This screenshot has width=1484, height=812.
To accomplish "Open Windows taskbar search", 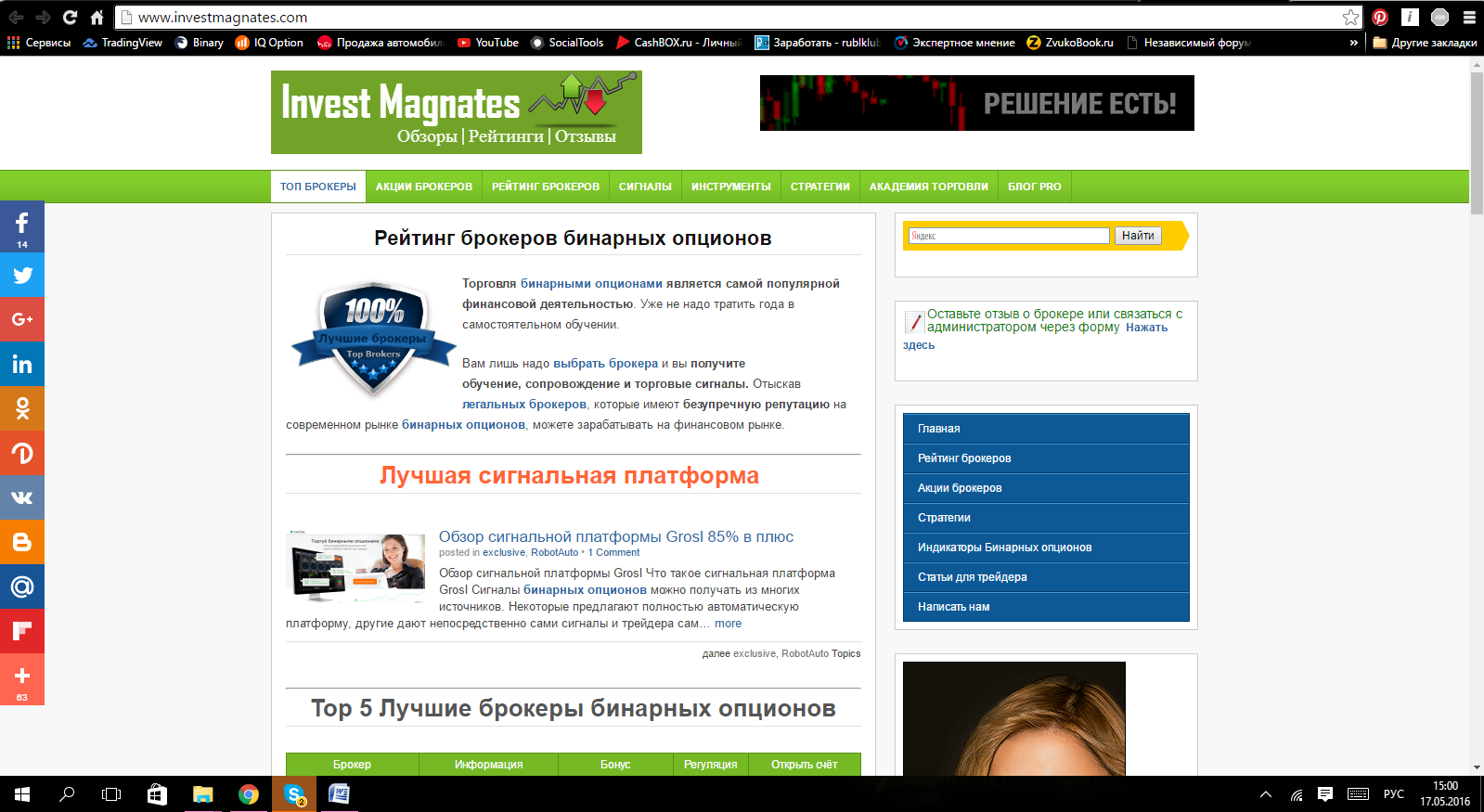I will click(67, 794).
